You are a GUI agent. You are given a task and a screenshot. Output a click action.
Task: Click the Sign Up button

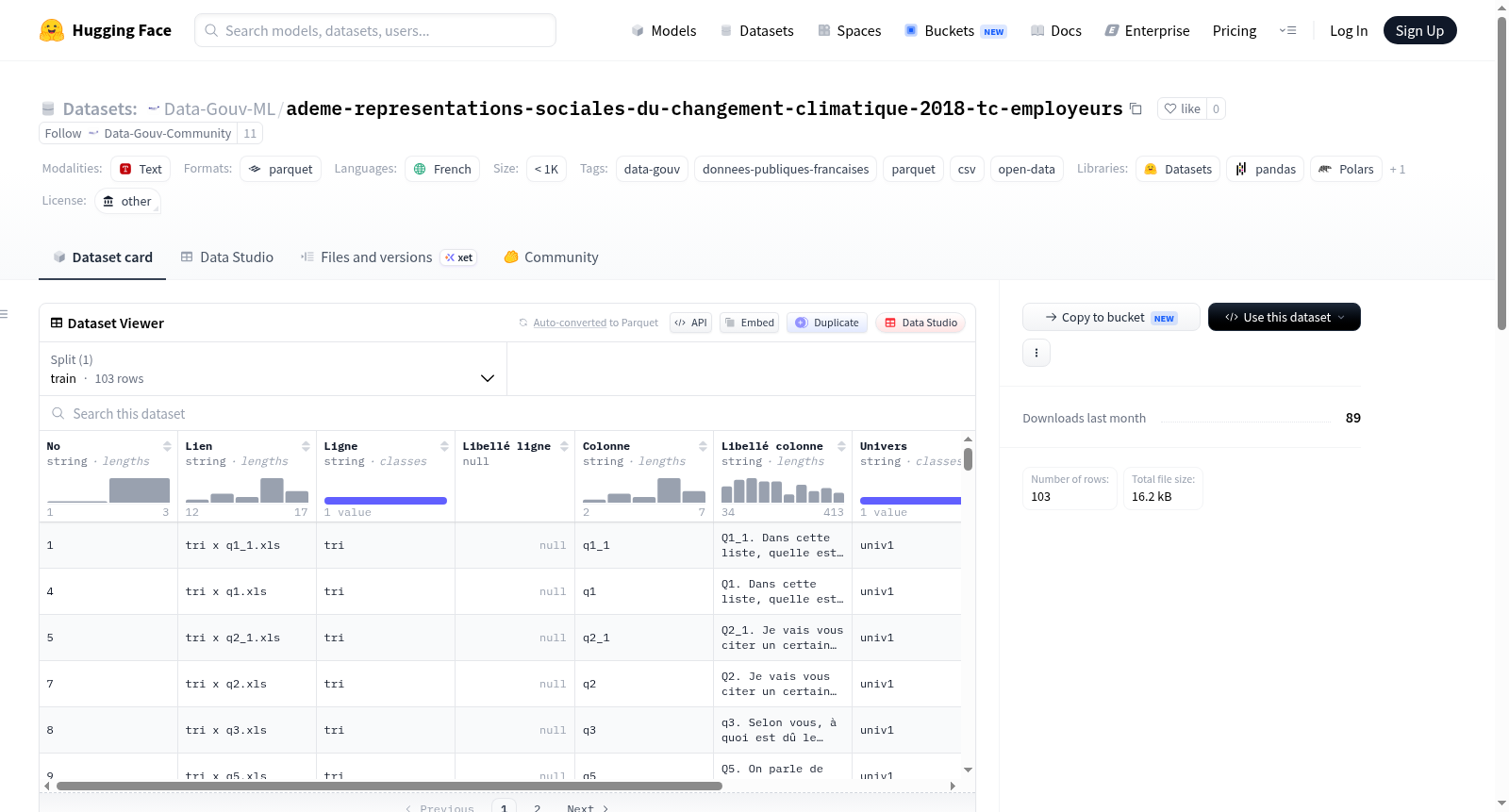pyautogui.click(x=1419, y=30)
